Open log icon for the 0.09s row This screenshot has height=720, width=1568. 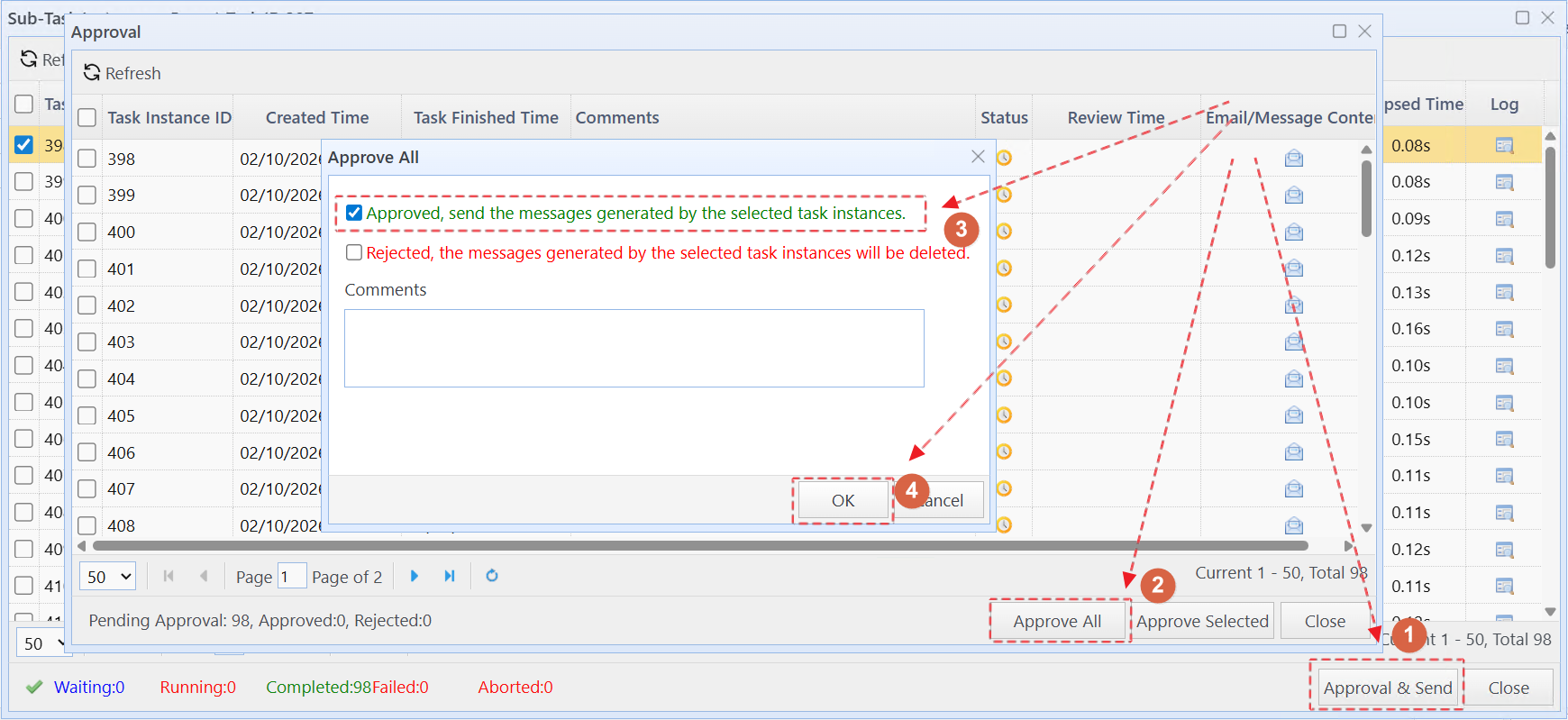(x=1503, y=219)
